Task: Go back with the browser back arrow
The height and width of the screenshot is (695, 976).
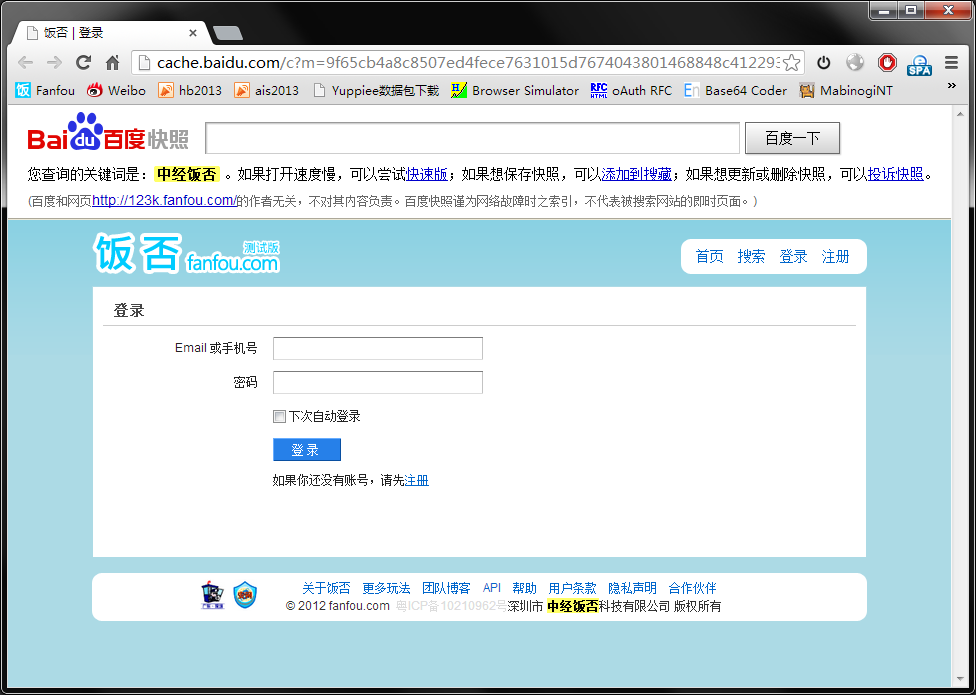Action: (25, 62)
